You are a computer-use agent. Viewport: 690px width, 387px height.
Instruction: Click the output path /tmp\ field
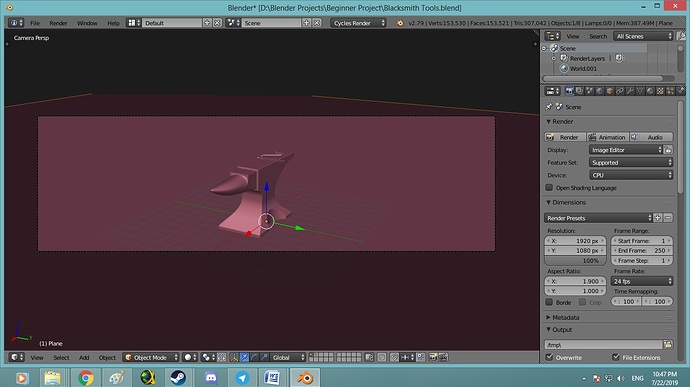[x=603, y=345]
